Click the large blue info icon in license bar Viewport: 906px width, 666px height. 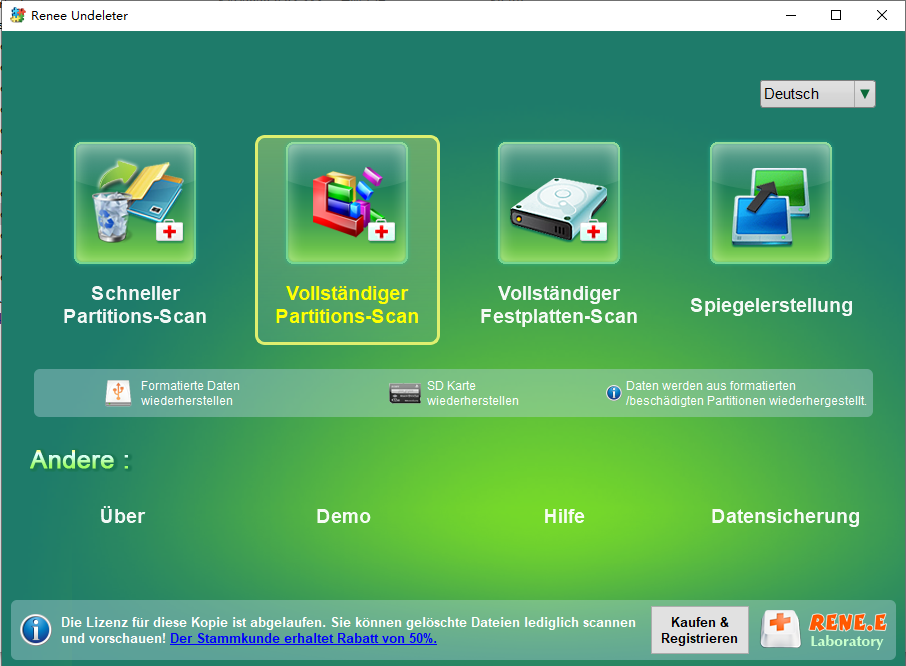pos(36,630)
